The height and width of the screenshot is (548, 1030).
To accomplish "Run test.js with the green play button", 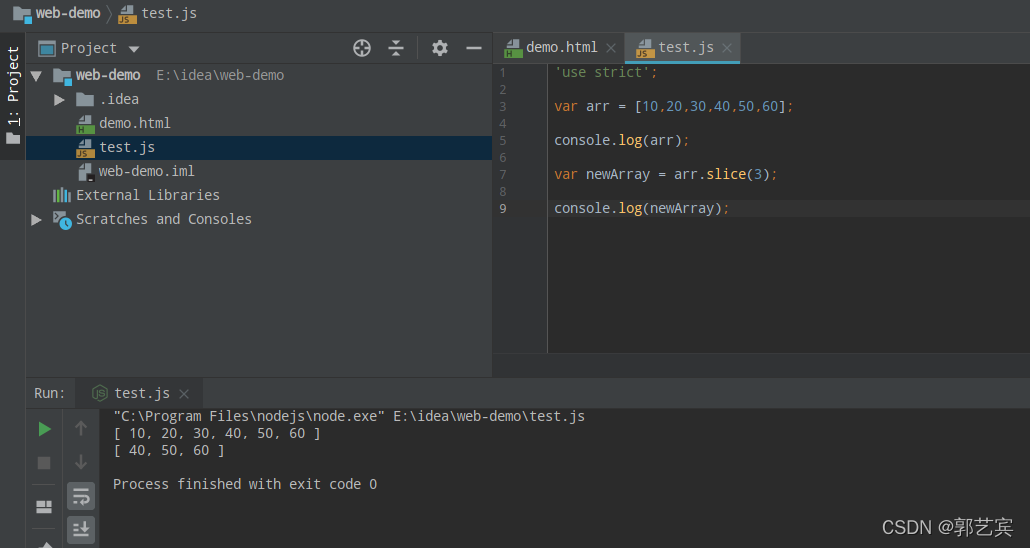I will click(x=44, y=429).
